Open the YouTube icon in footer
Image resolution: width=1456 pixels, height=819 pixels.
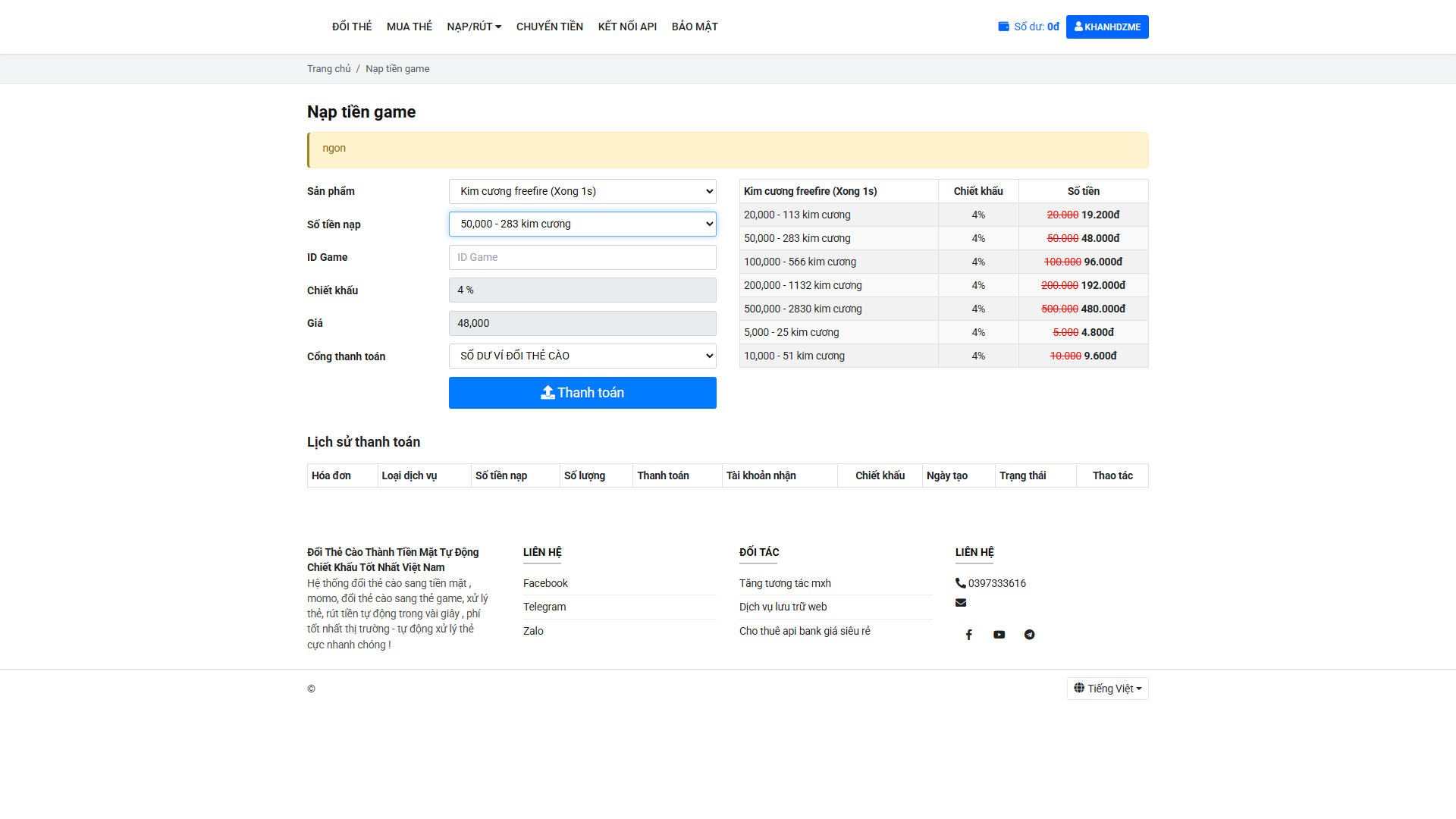(x=999, y=635)
